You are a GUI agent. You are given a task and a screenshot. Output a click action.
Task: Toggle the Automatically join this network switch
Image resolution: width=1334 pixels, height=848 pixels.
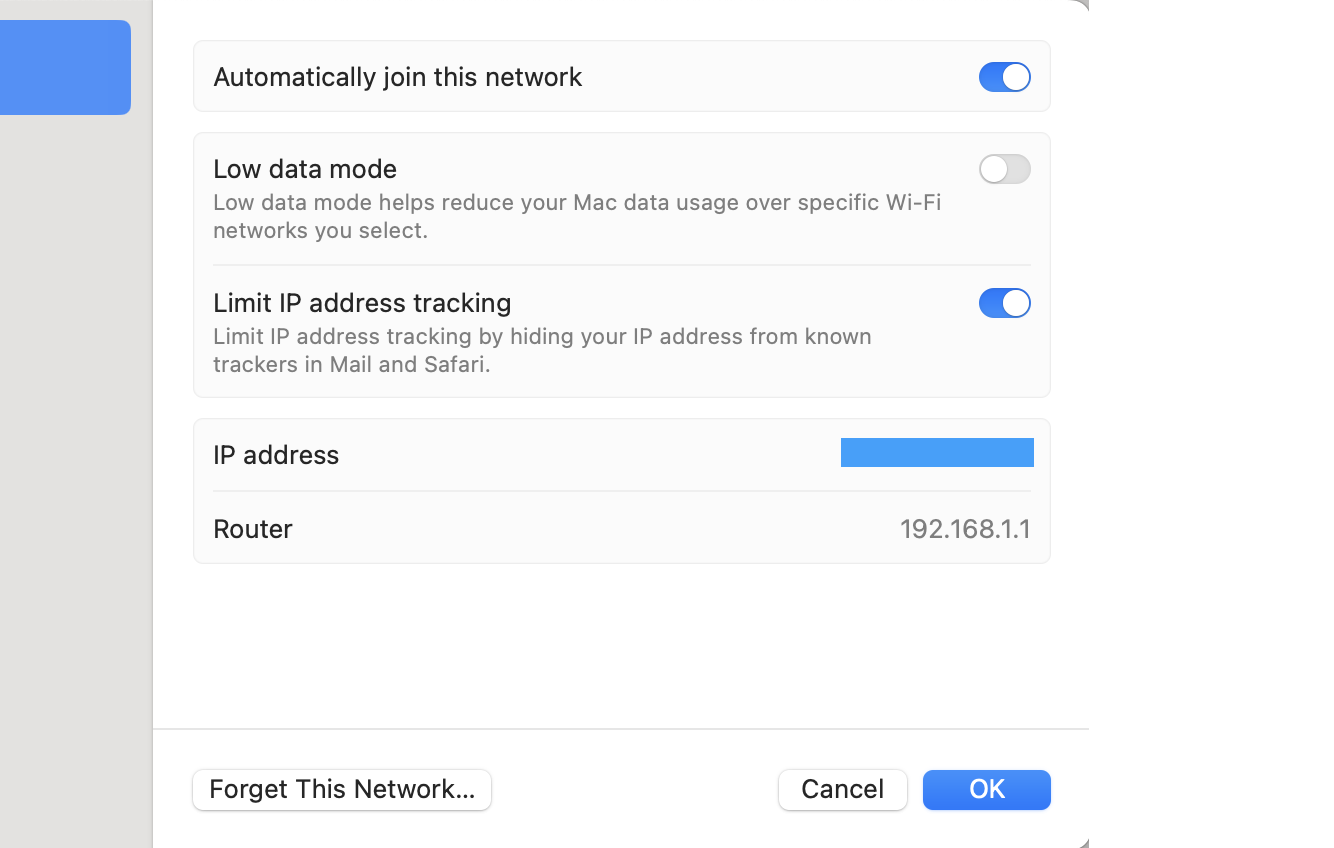point(1004,77)
